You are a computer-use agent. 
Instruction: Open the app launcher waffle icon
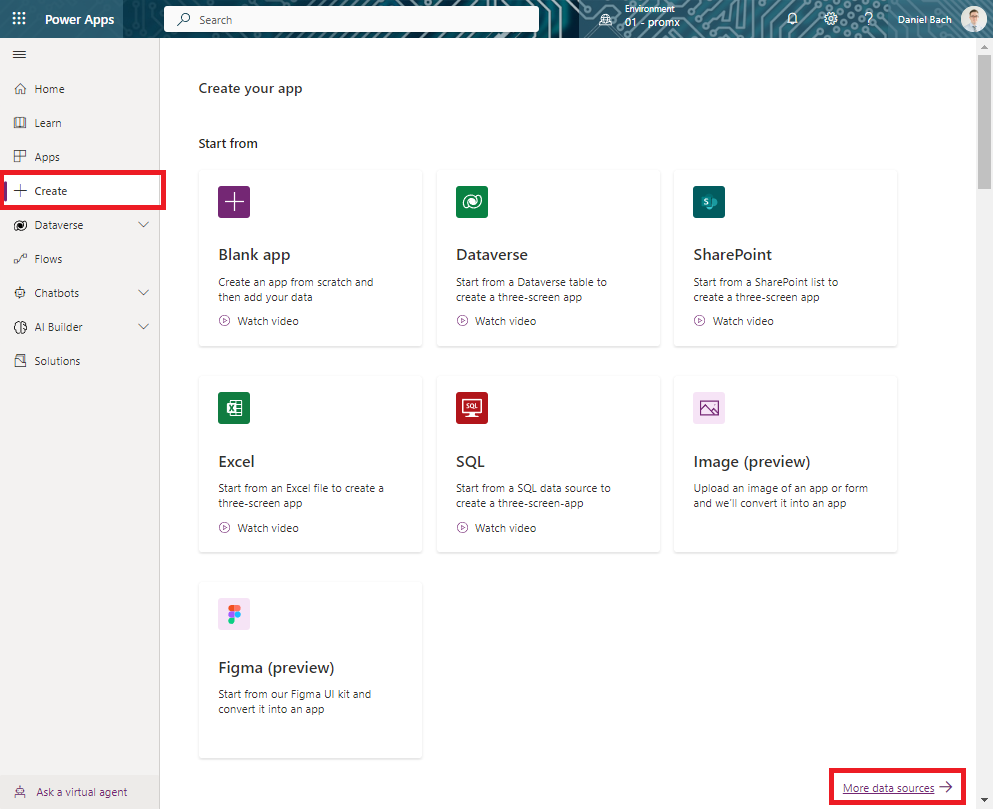[19, 19]
